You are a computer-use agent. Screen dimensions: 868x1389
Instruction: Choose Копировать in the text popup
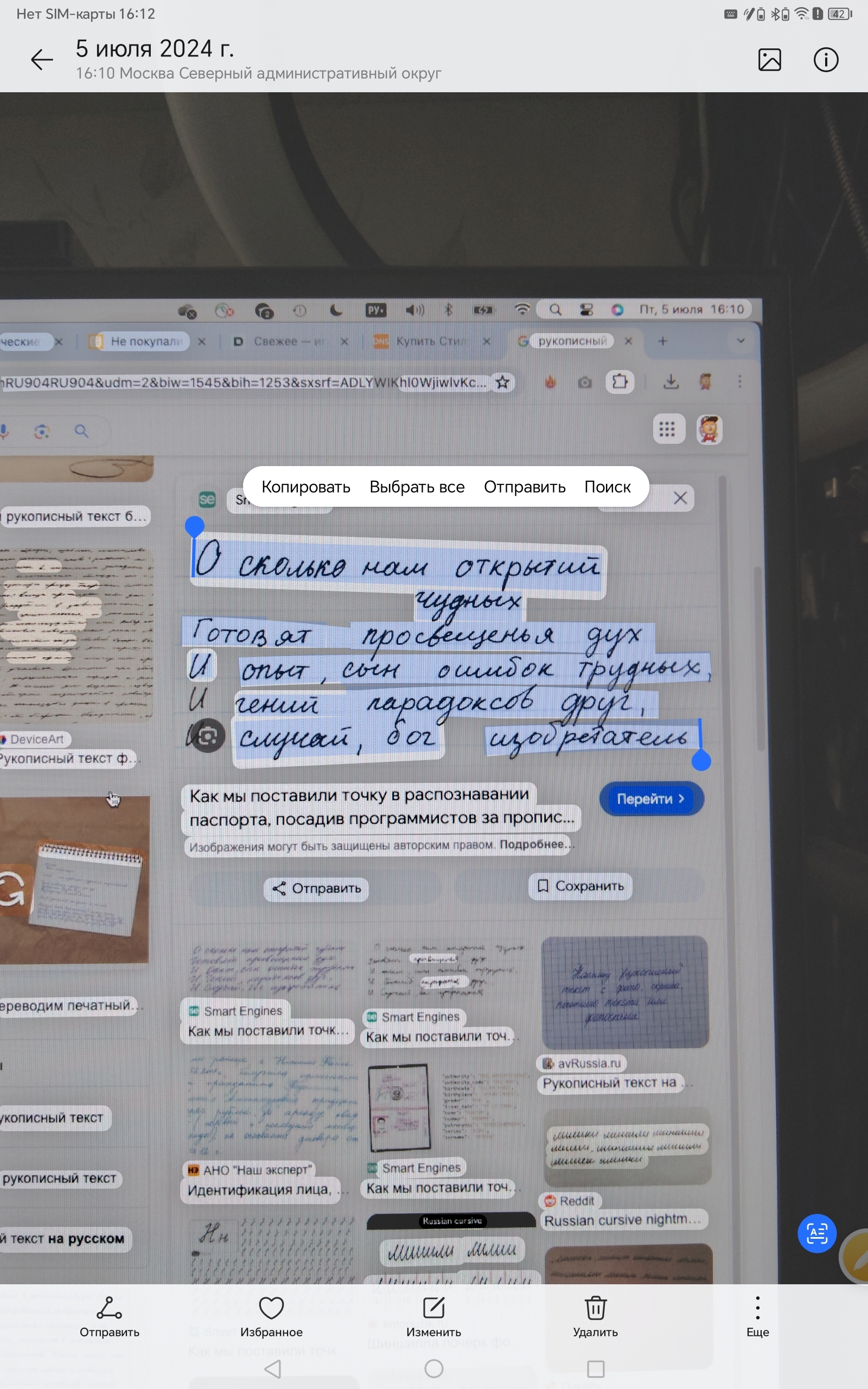click(305, 487)
